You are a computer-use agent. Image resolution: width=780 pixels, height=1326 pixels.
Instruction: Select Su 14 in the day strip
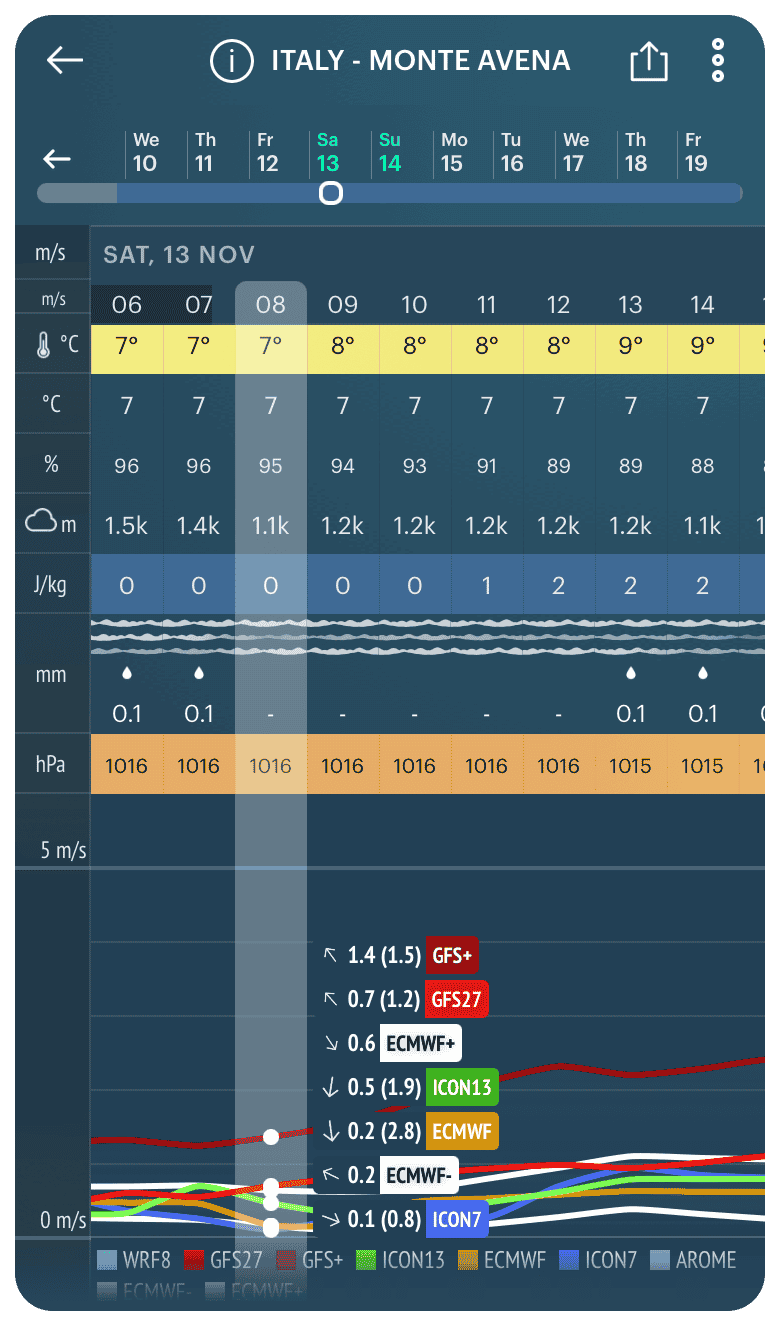(x=389, y=152)
